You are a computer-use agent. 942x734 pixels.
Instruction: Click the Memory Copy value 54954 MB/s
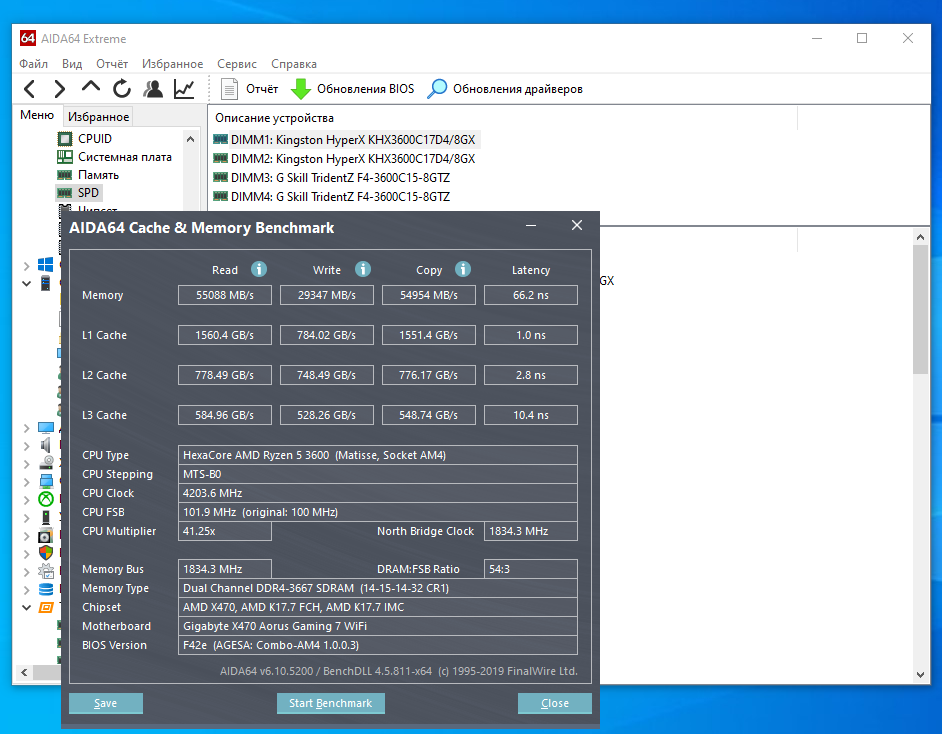pos(429,295)
